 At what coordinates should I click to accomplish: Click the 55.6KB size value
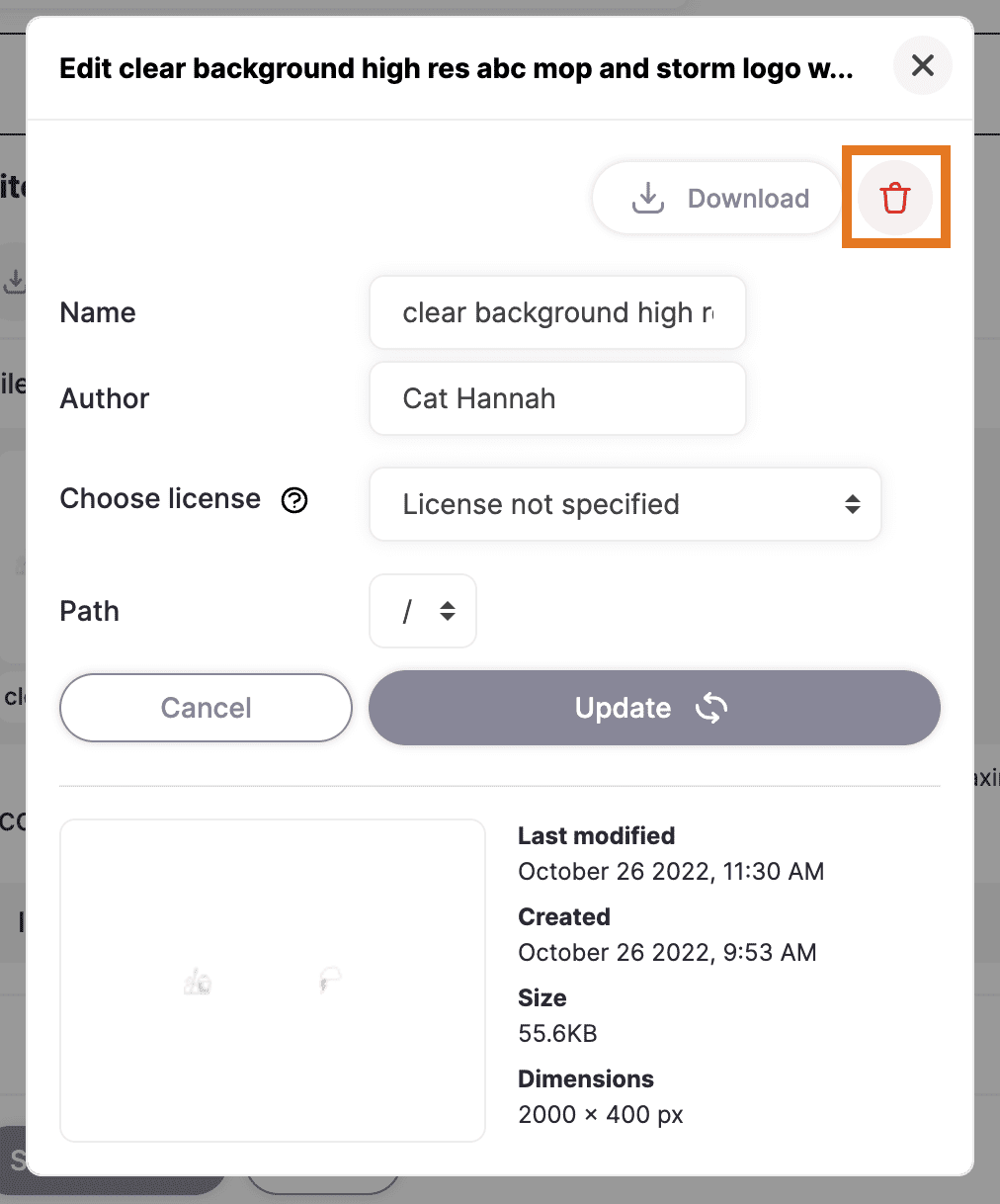tap(557, 1033)
